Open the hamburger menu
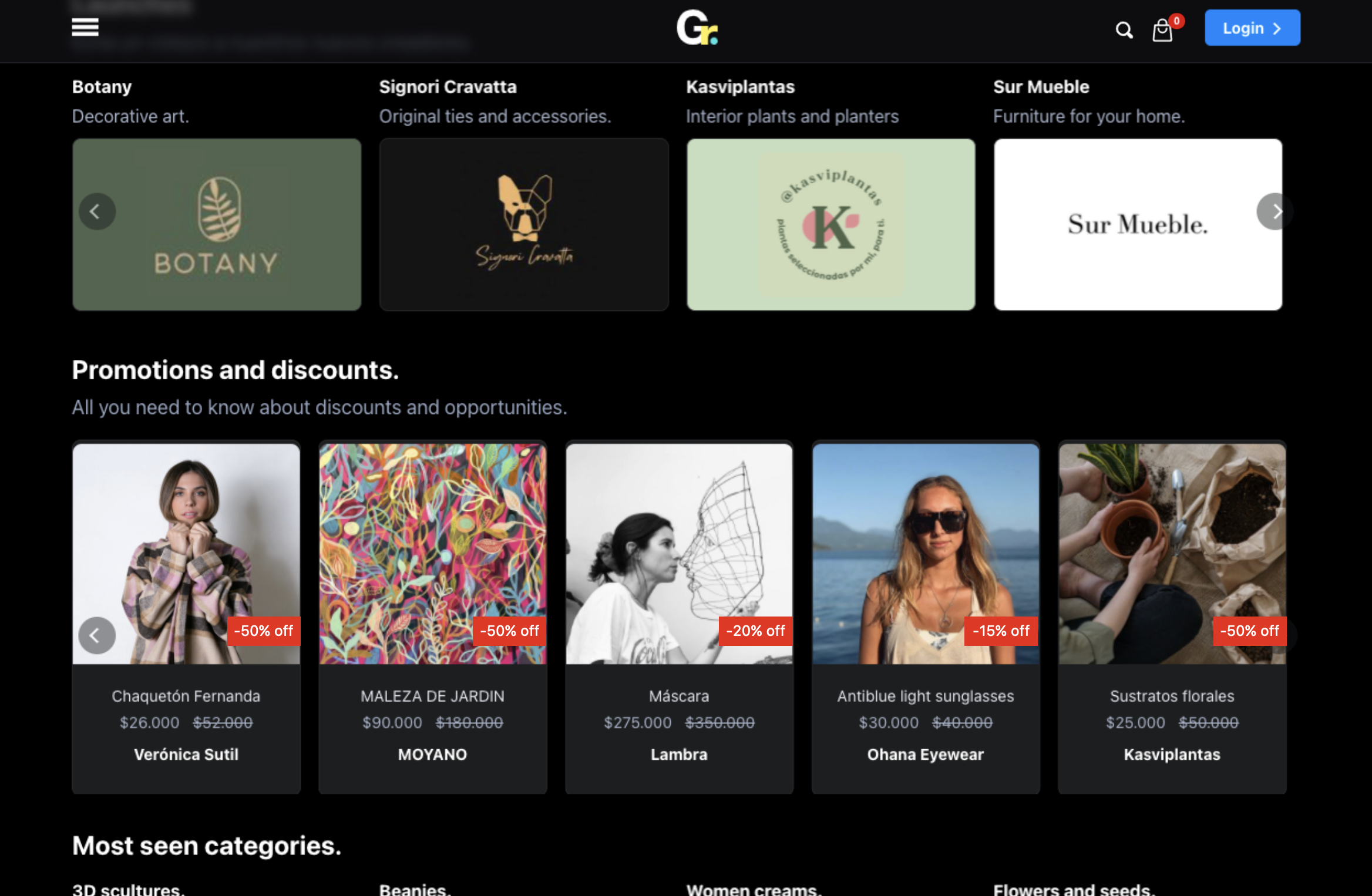 pos(85,28)
